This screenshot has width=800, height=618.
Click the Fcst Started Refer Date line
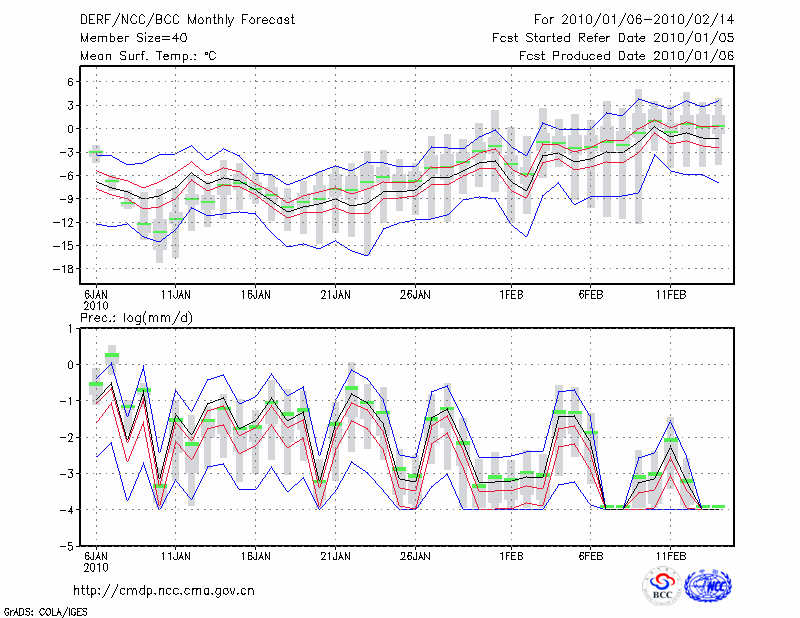coord(613,37)
